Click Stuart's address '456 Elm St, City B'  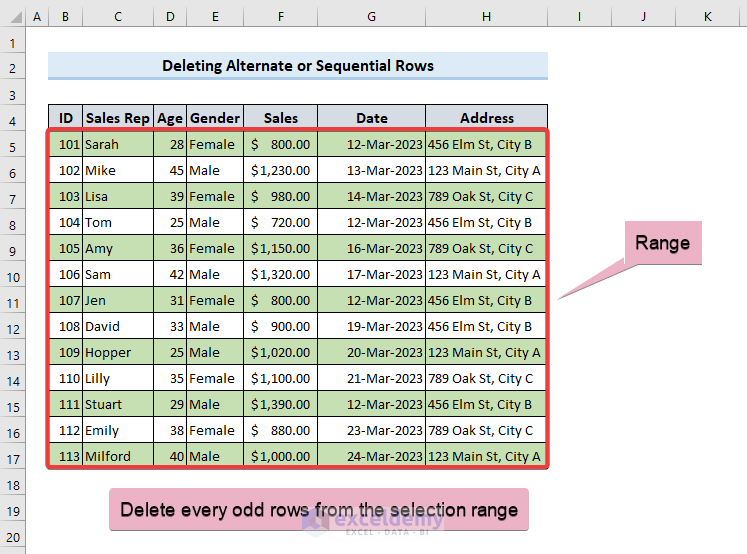(x=486, y=404)
